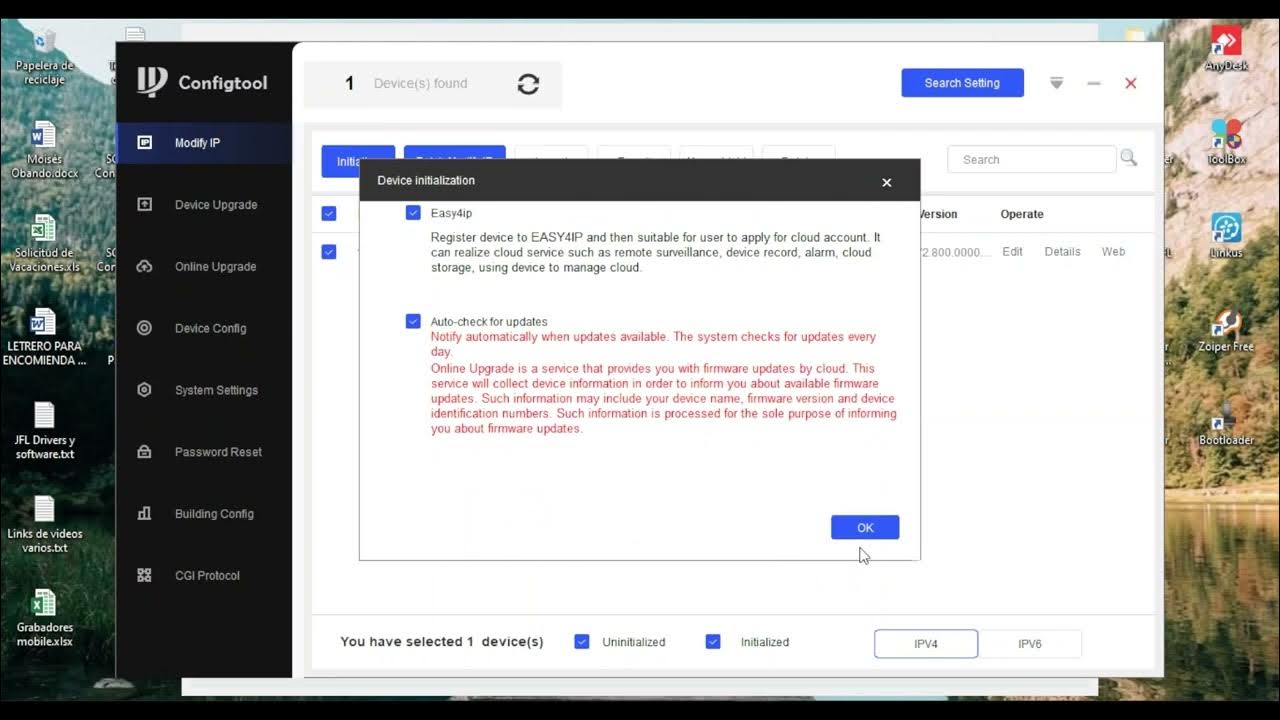
Task: Open Device Config section
Action: (204, 328)
